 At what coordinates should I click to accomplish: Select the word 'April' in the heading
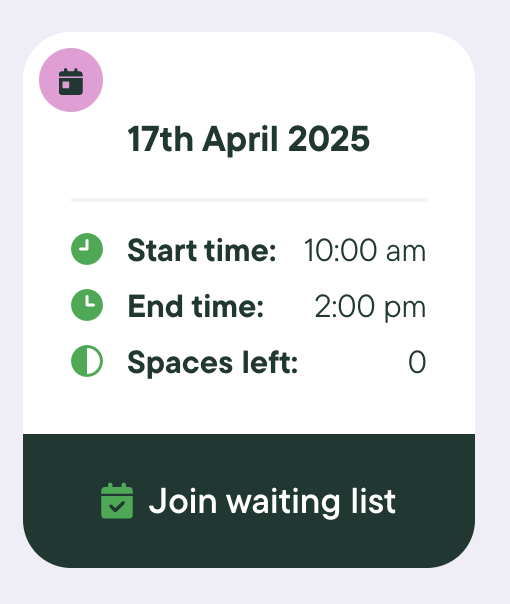coord(240,140)
